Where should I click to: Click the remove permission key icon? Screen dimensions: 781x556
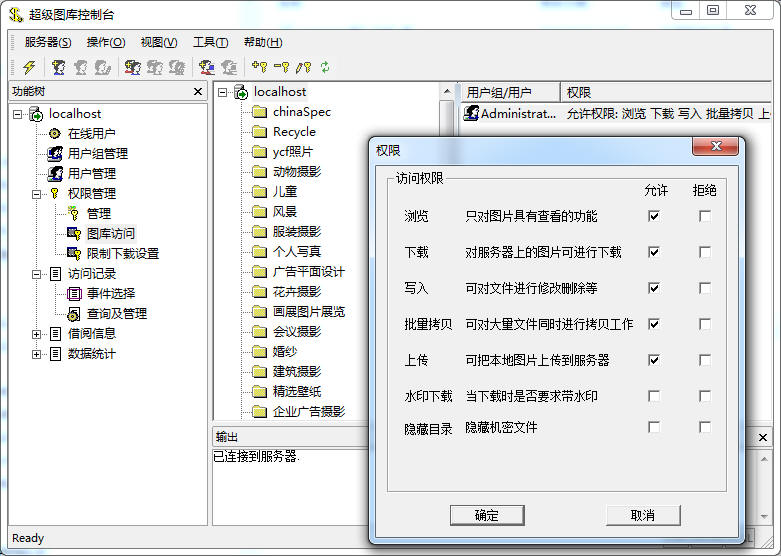tap(281, 67)
